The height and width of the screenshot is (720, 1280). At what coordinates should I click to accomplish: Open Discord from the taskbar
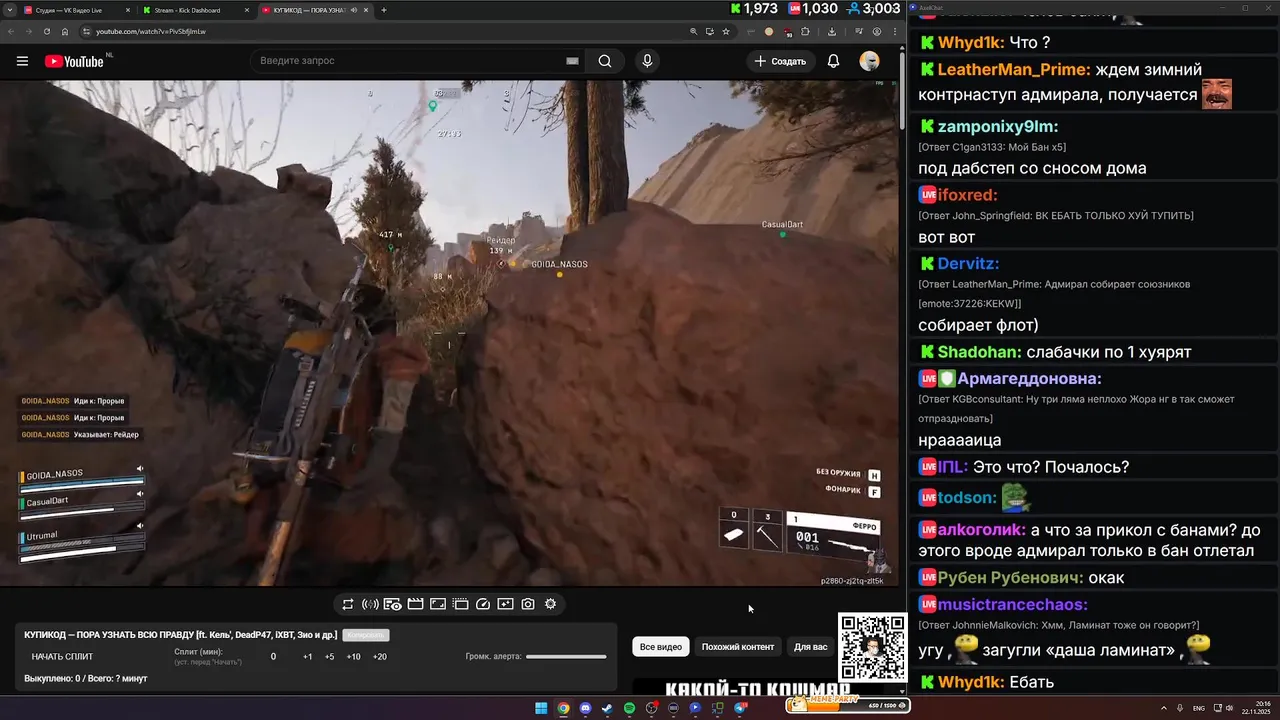pyautogui.click(x=585, y=708)
